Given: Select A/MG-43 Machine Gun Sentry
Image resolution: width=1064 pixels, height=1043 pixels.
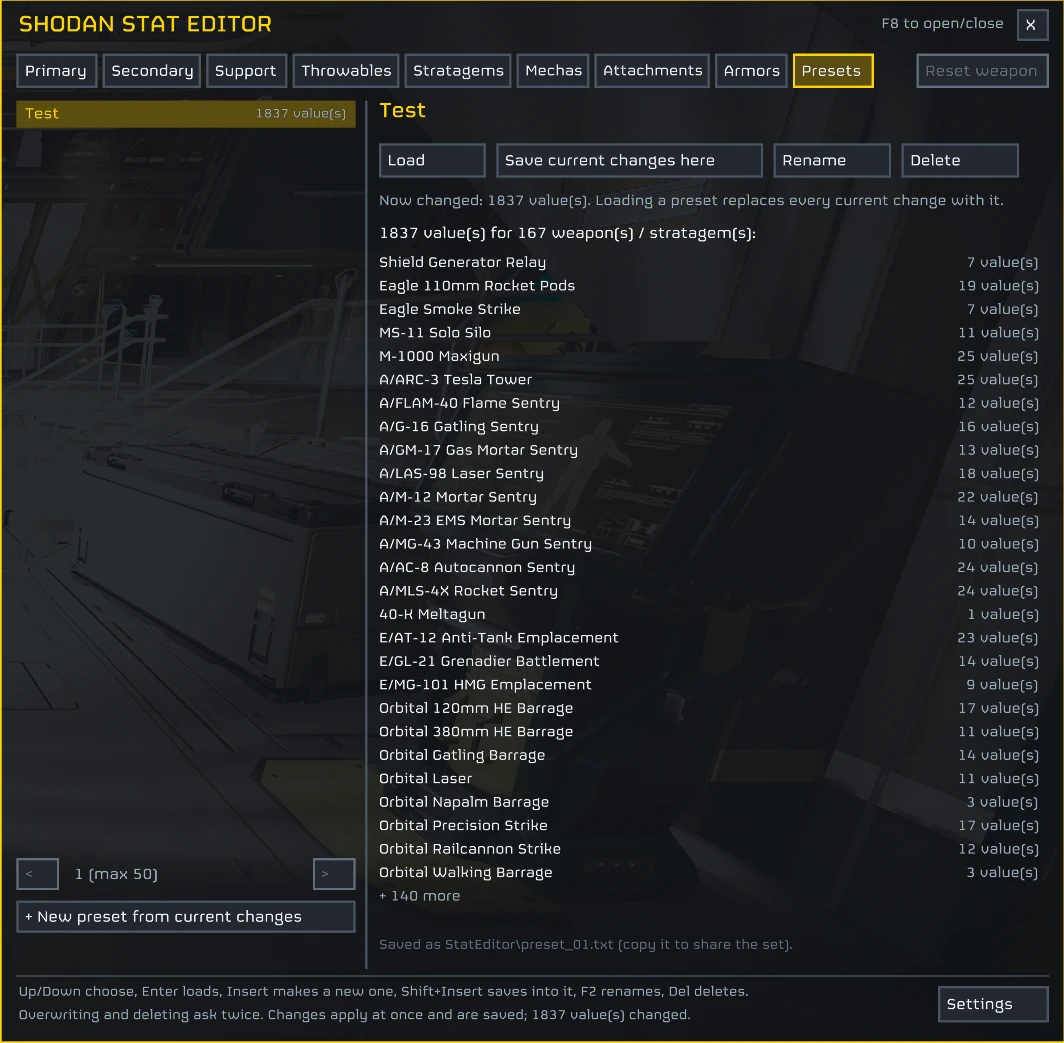Looking at the screenshot, I should point(708,544).
